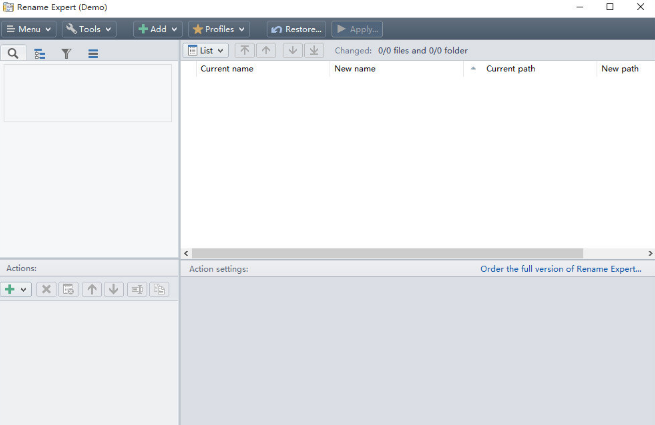Maximize the Rename Expert window
This screenshot has height=425, width=655.
tap(610, 7)
